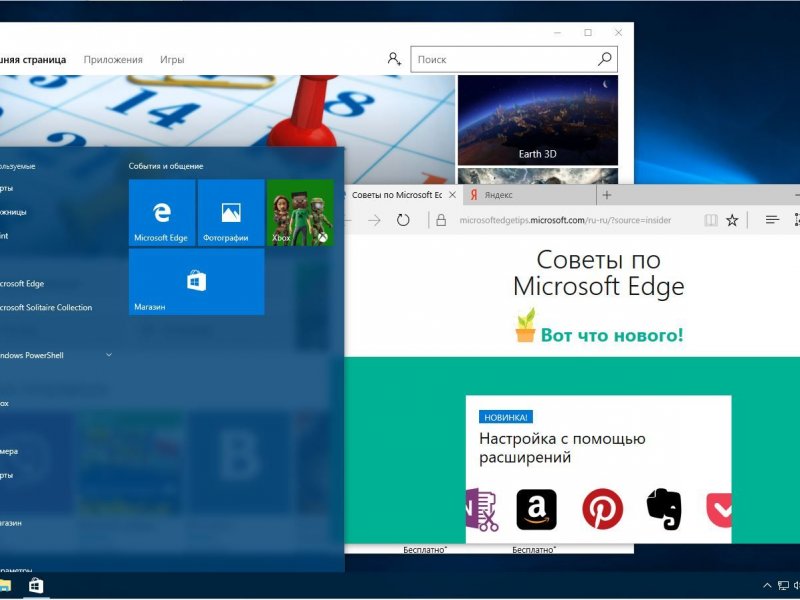Launch the Xbox tile with avatars

tap(301, 213)
